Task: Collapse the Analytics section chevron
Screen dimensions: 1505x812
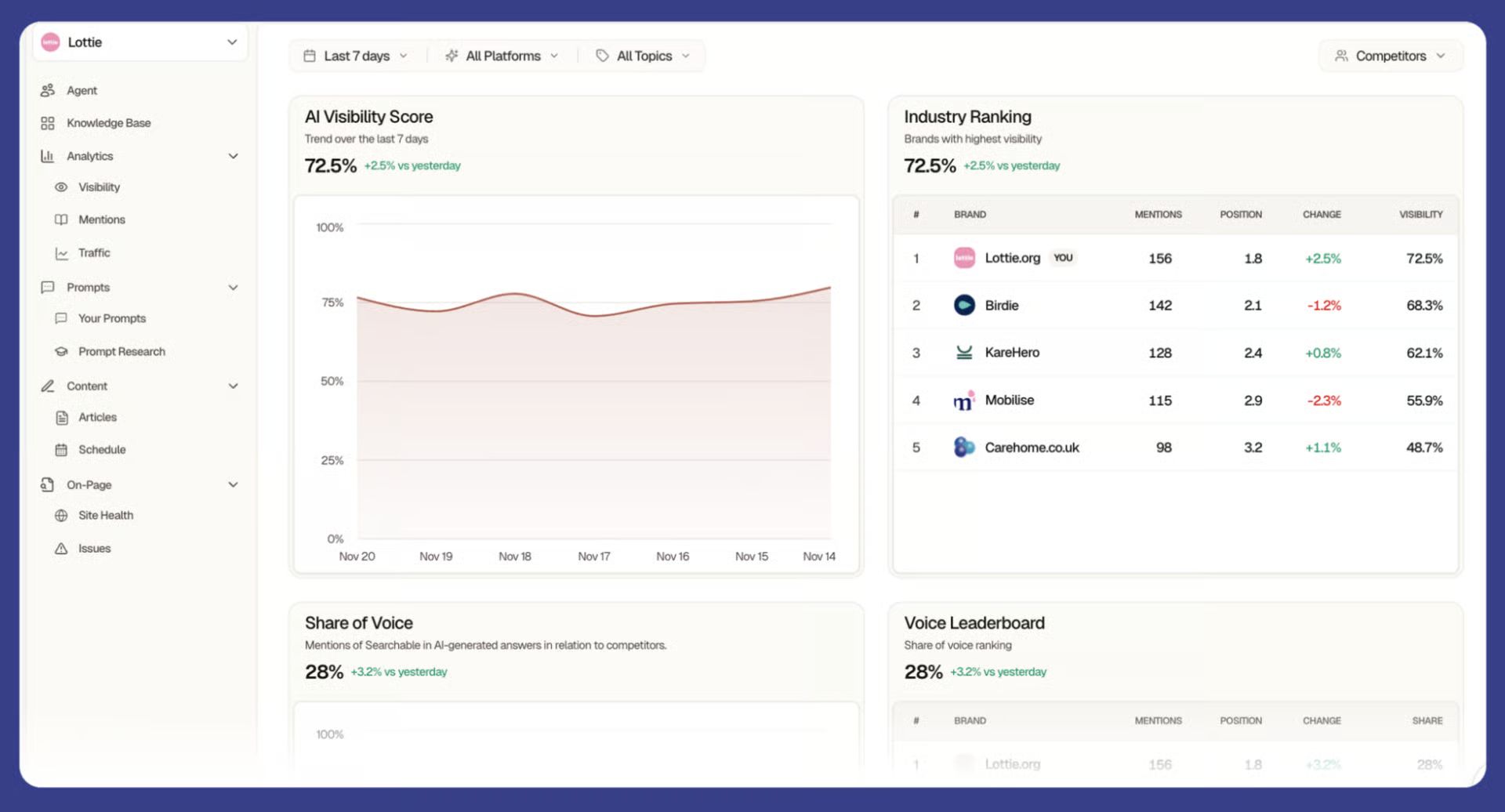Action: 233,156
